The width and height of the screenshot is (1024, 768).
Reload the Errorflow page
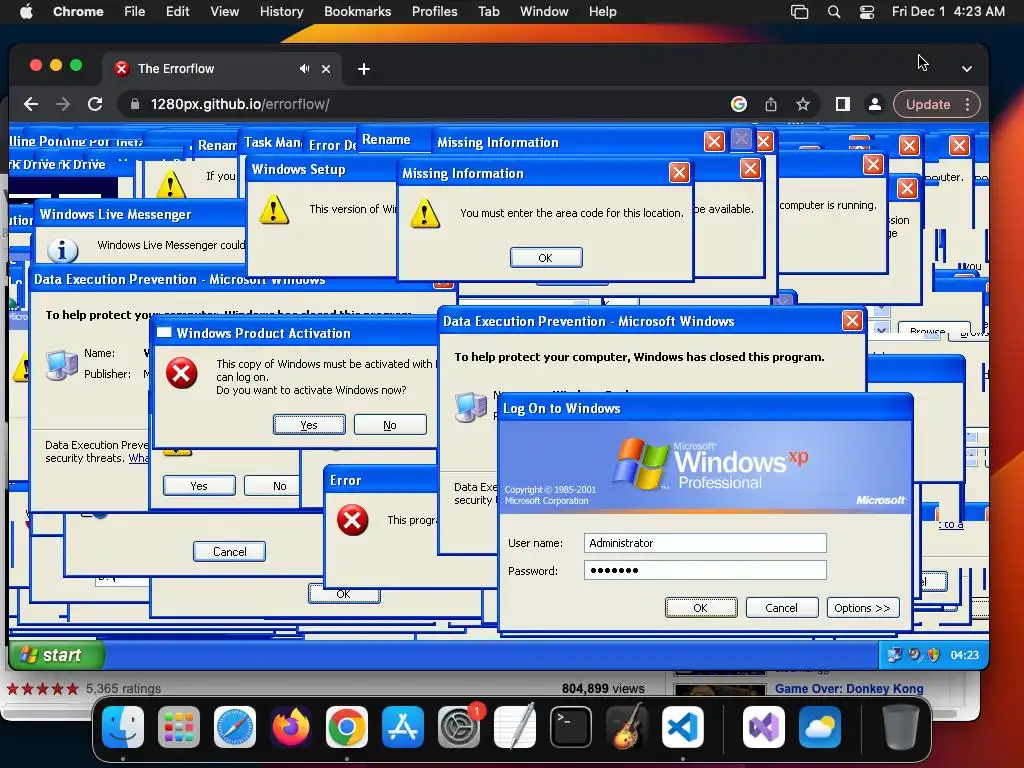pos(95,104)
